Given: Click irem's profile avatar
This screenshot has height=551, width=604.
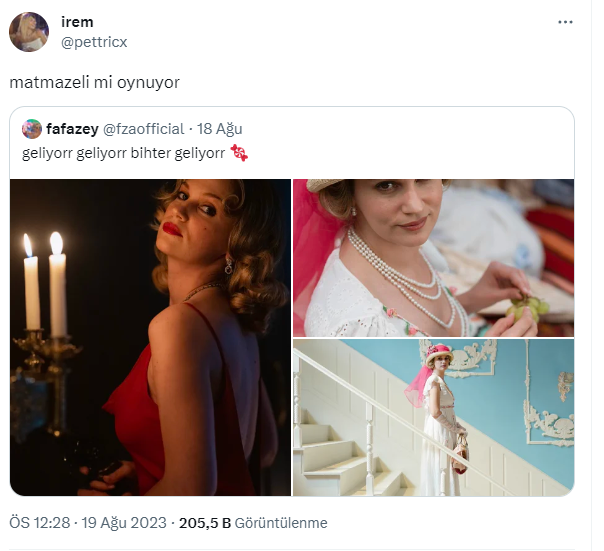Looking at the screenshot, I should pyautogui.click(x=28, y=32).
